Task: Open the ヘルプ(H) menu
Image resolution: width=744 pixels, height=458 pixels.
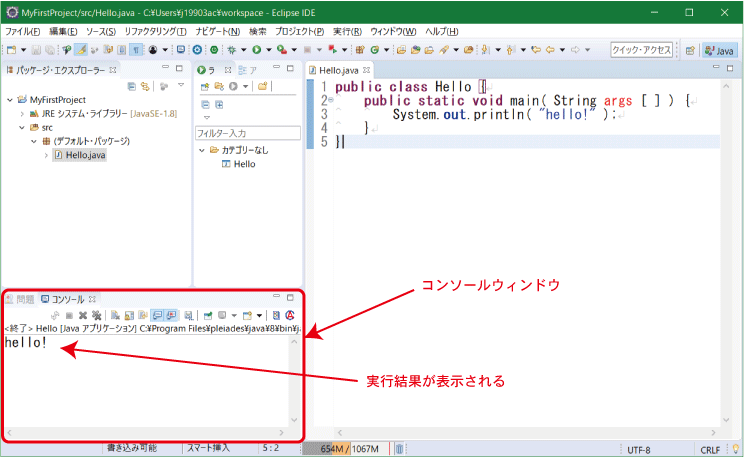Action: pyautogui.click(x=442, y=31)
